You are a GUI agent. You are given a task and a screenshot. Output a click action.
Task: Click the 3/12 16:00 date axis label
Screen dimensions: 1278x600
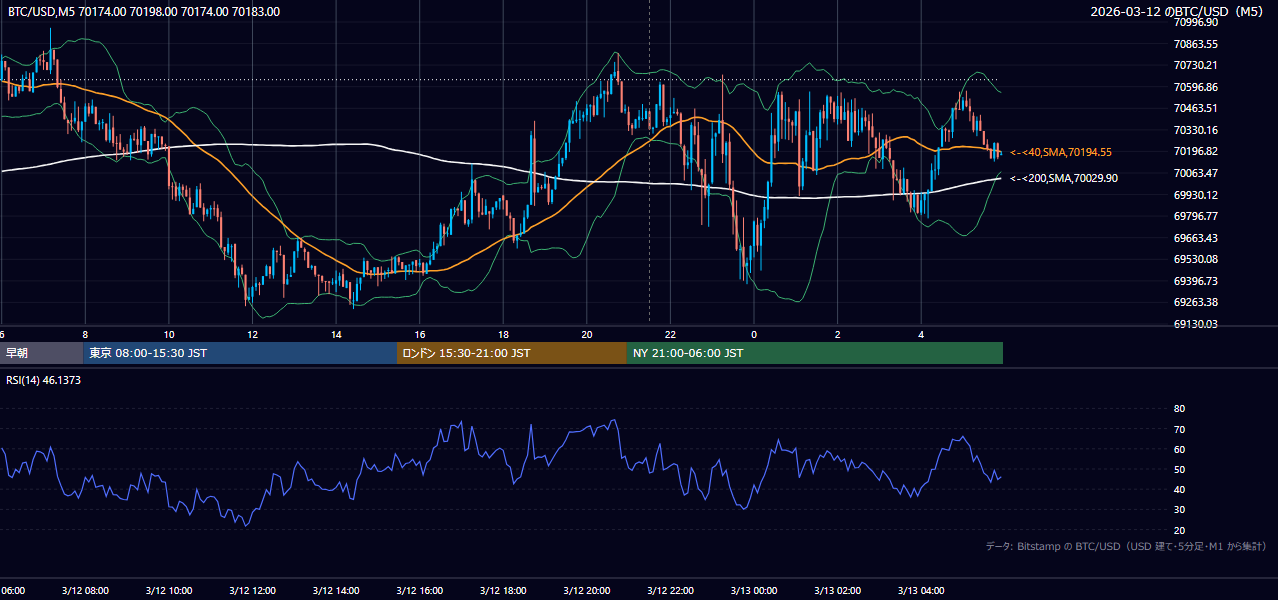[419, 591]
